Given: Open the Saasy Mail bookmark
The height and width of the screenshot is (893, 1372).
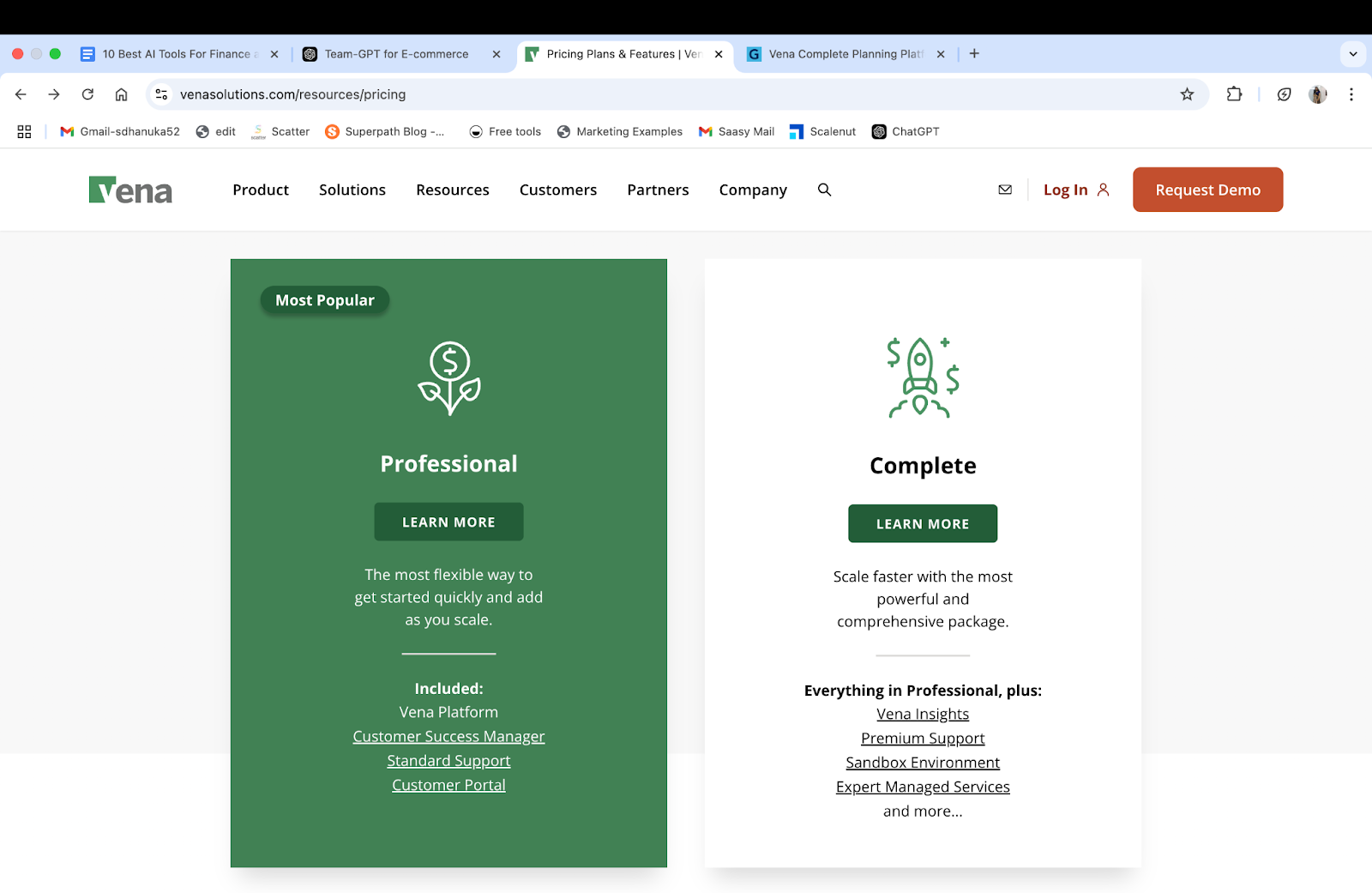Looking at the screenshot, I should [x=737, y=131].
